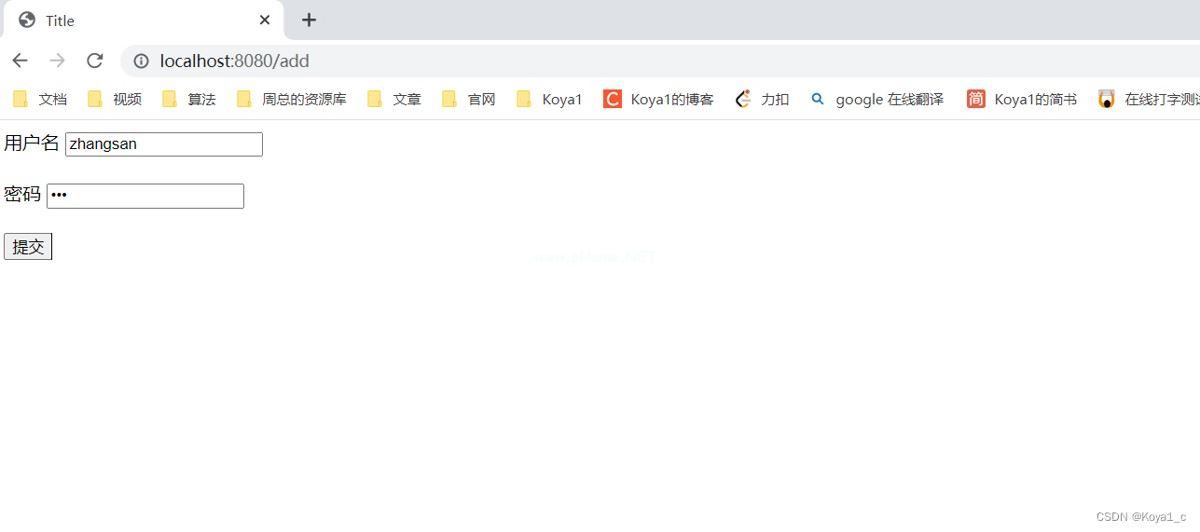
Task: Open a new tab with plus button
Action: (x=309, y=20)
